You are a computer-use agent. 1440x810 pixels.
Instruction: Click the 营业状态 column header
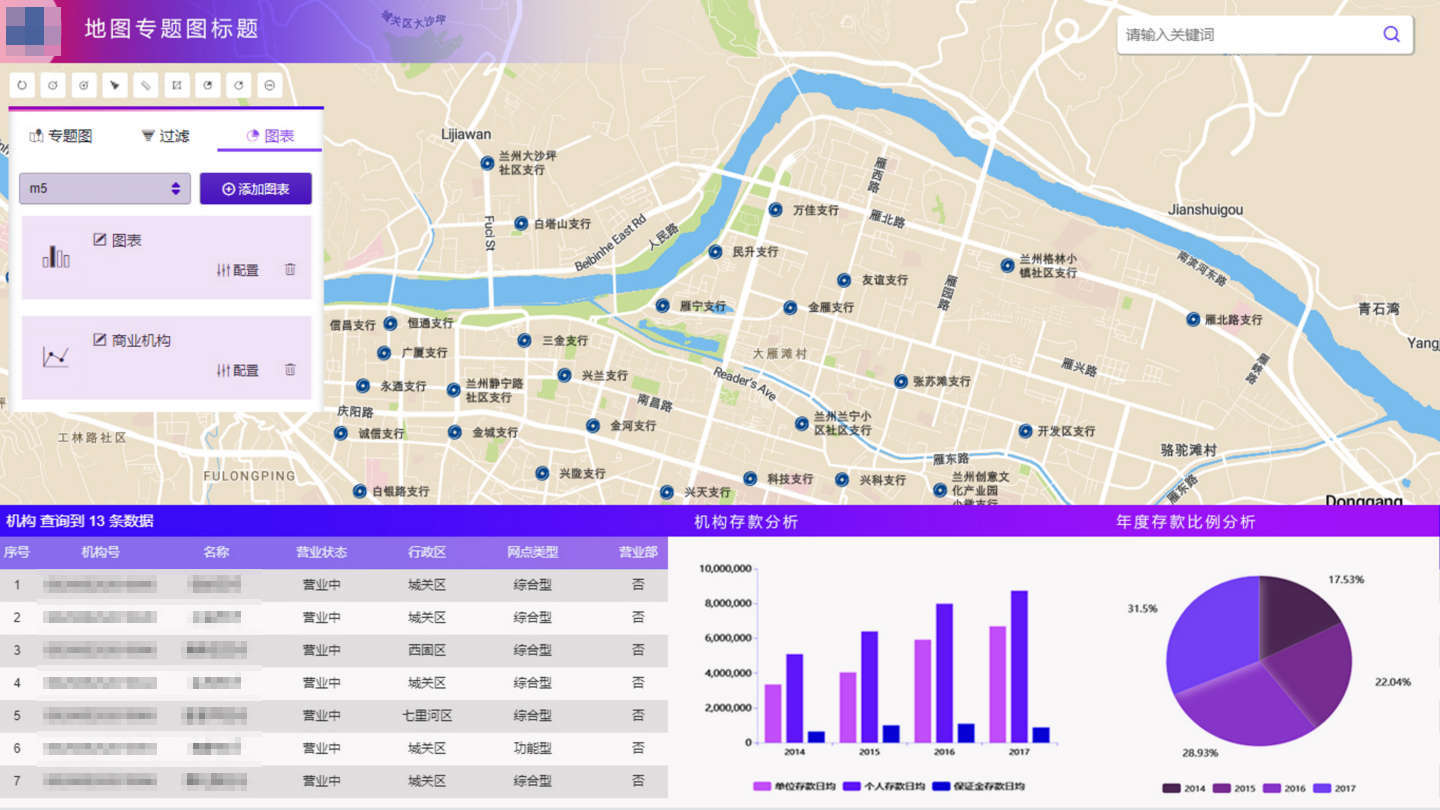click(321, 552)
